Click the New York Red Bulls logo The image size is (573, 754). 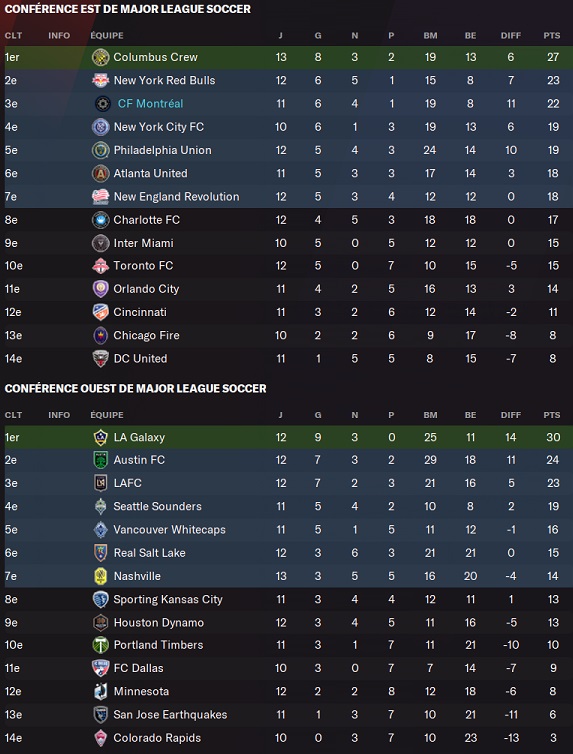(100, 80)
